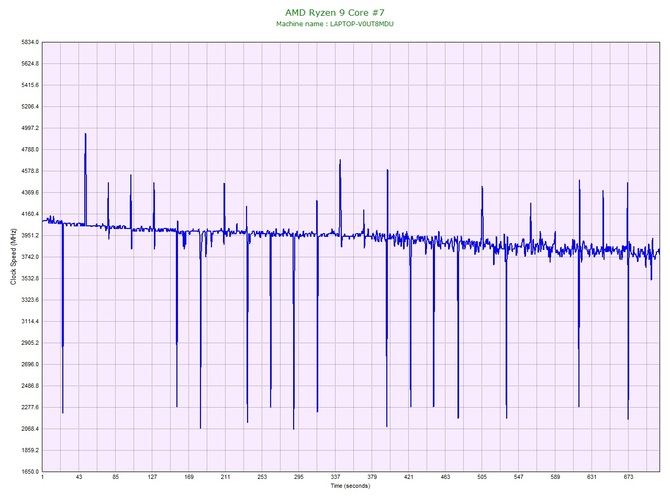Click the 3951.2 y-axis tick label
The height and width of the screenshot is (503, 670).
[x=30, y=235]
